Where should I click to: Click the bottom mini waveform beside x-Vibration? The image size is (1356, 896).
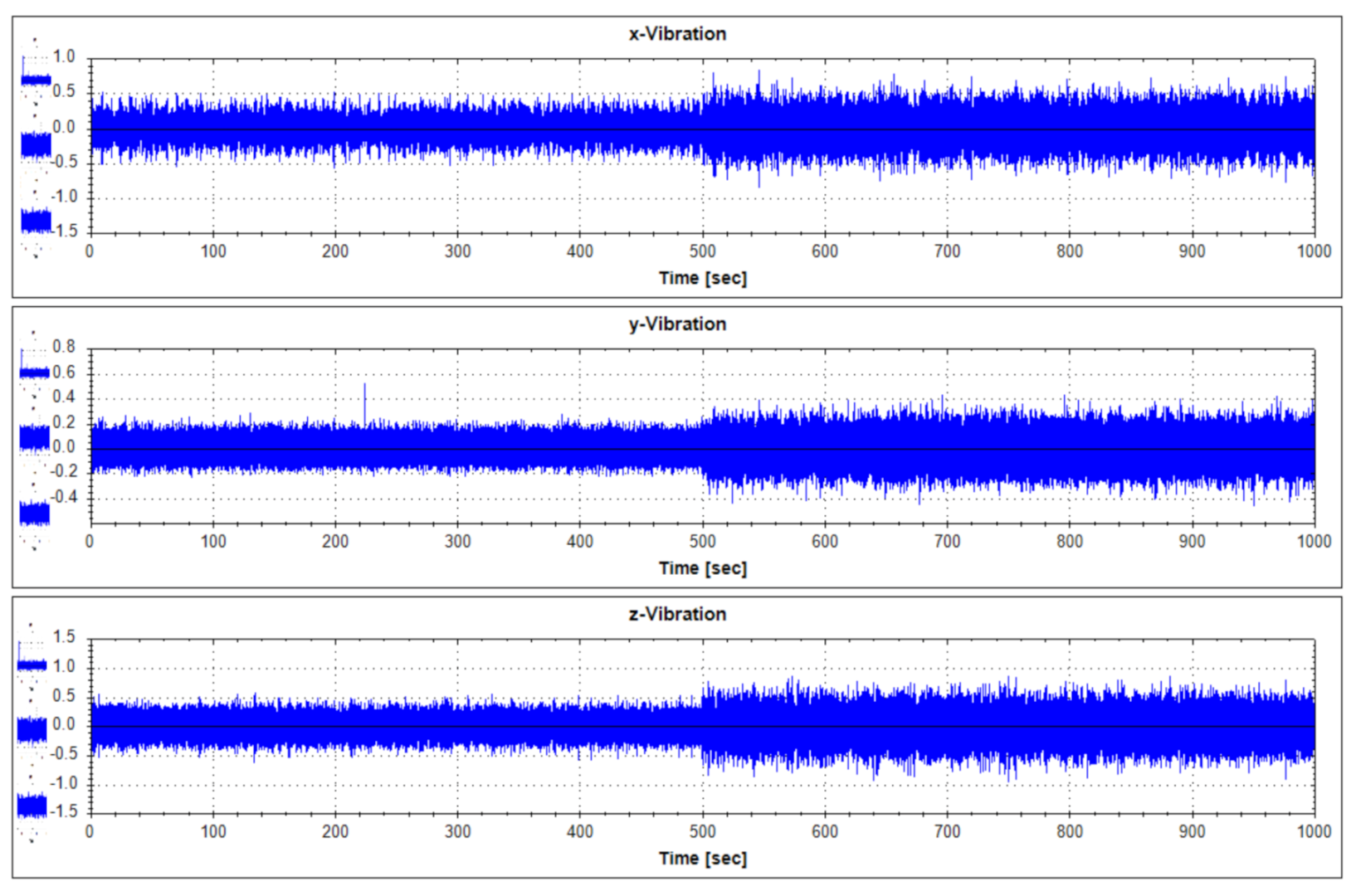(36, 221)
